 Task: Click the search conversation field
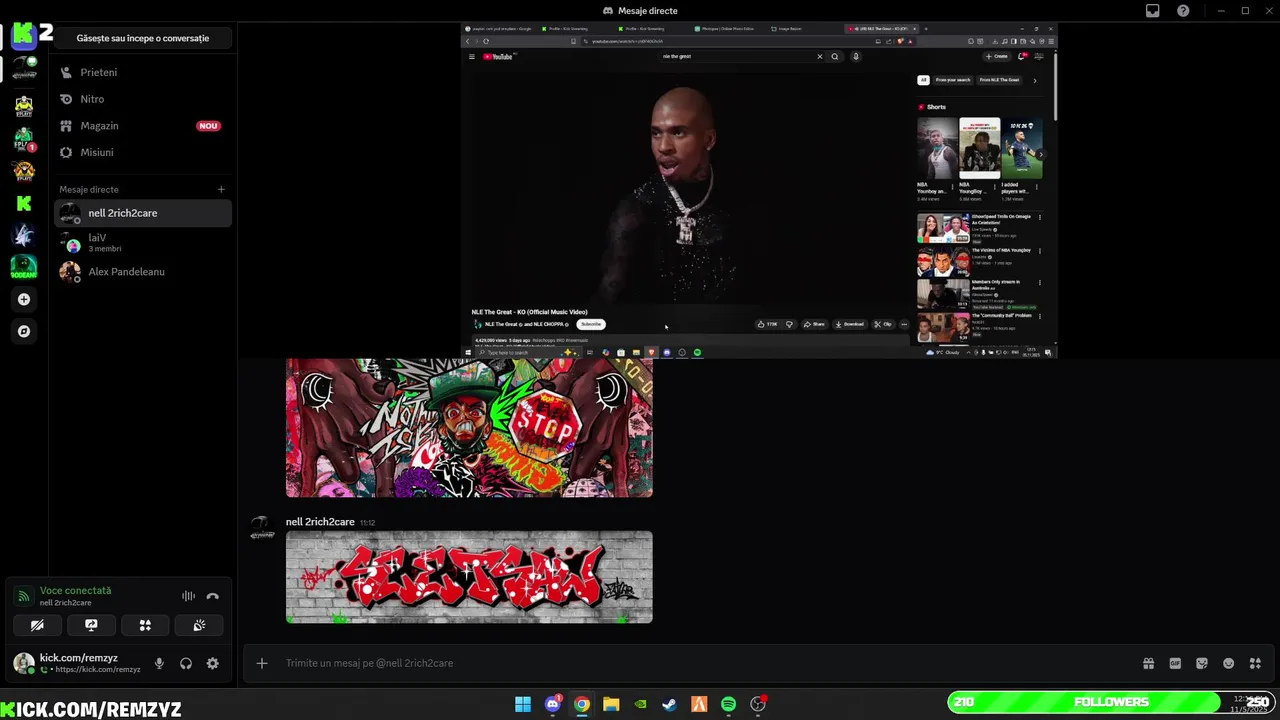142,38
